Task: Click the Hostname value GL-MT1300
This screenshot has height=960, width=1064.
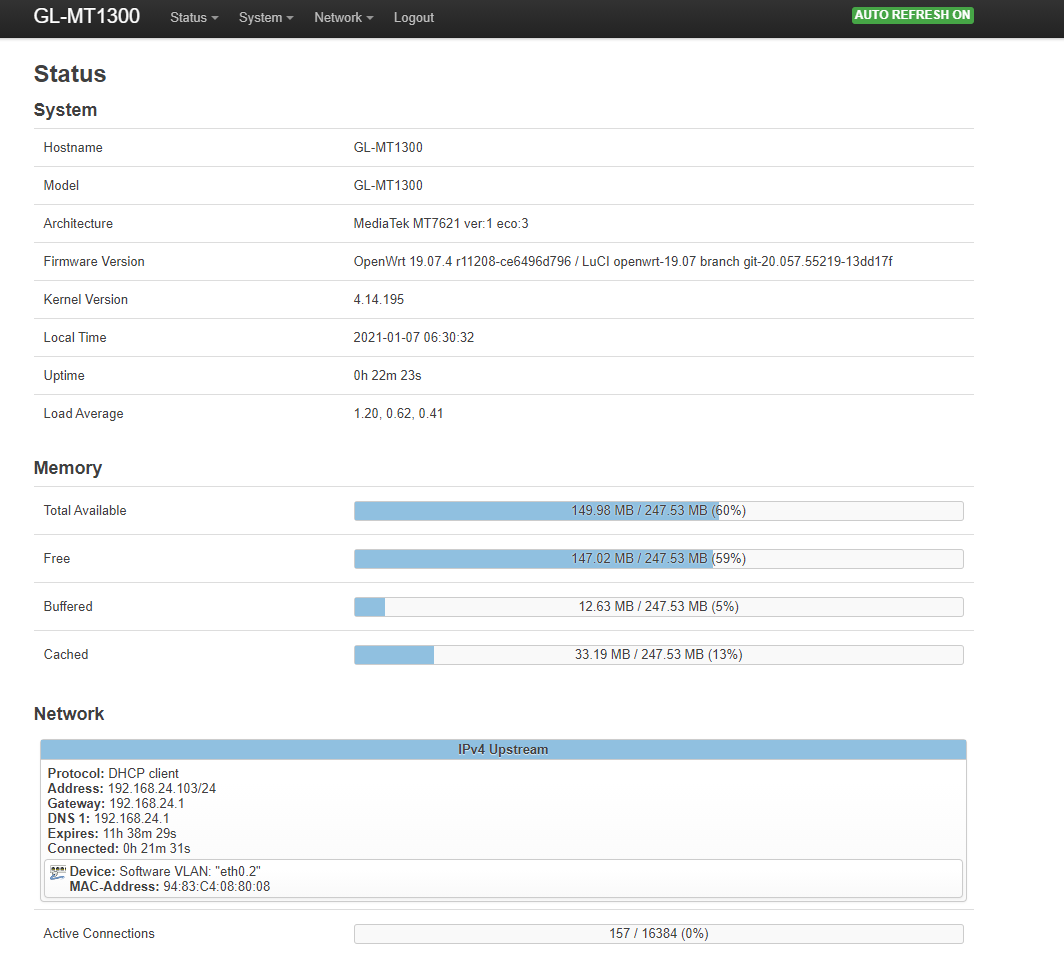Action: pyautogui.click(x=388, y=148)
